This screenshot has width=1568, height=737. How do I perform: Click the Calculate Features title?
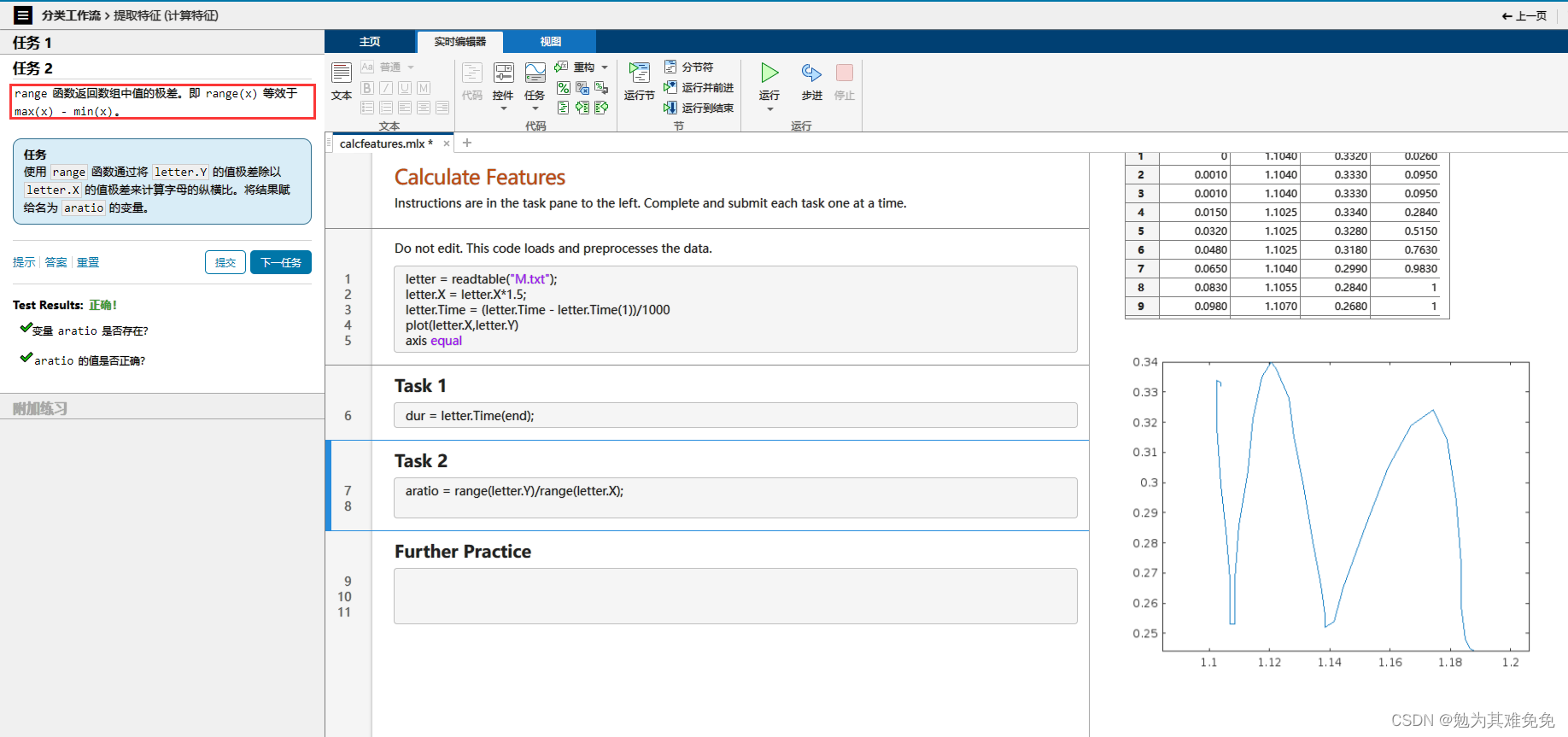click(480, 177)
